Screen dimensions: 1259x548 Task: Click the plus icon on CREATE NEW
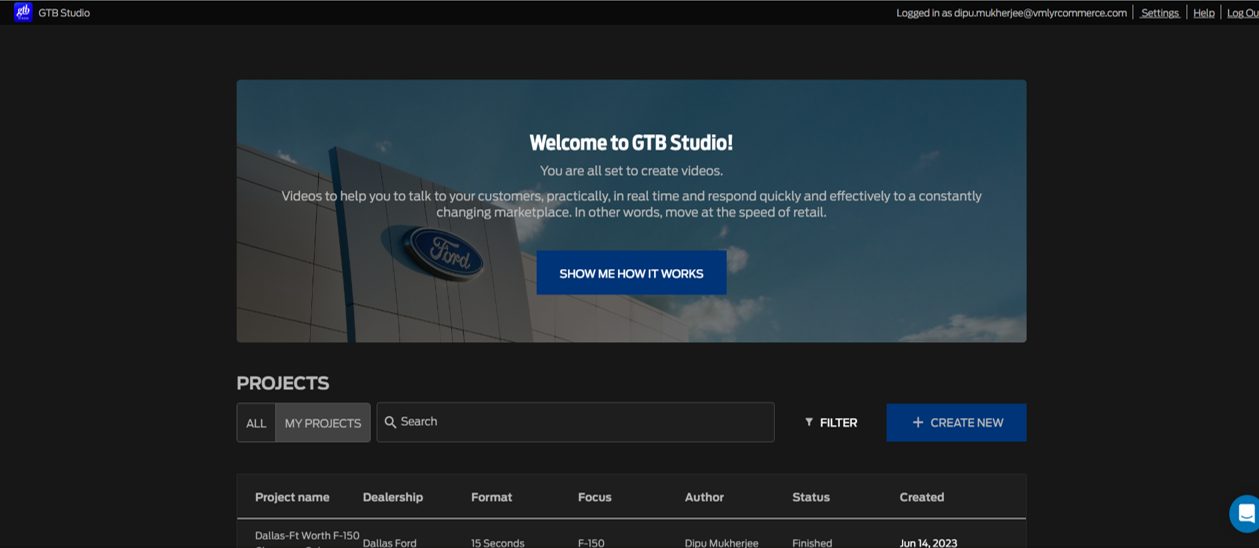tap(917, 422)
